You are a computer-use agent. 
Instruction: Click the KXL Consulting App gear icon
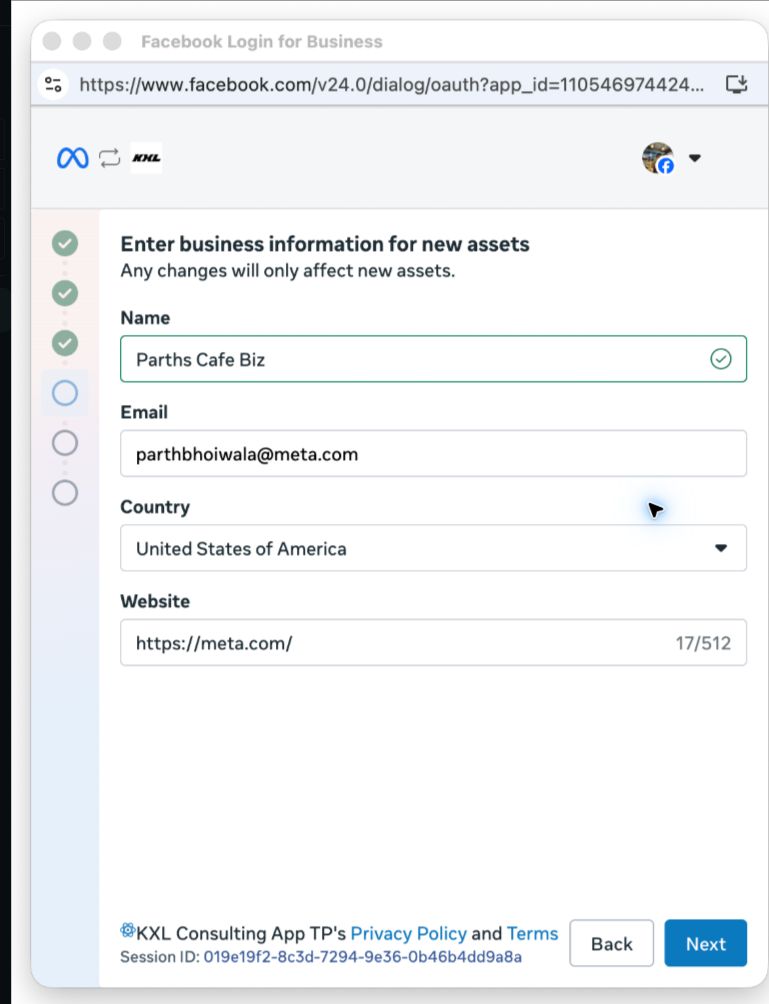pos(127,930)
